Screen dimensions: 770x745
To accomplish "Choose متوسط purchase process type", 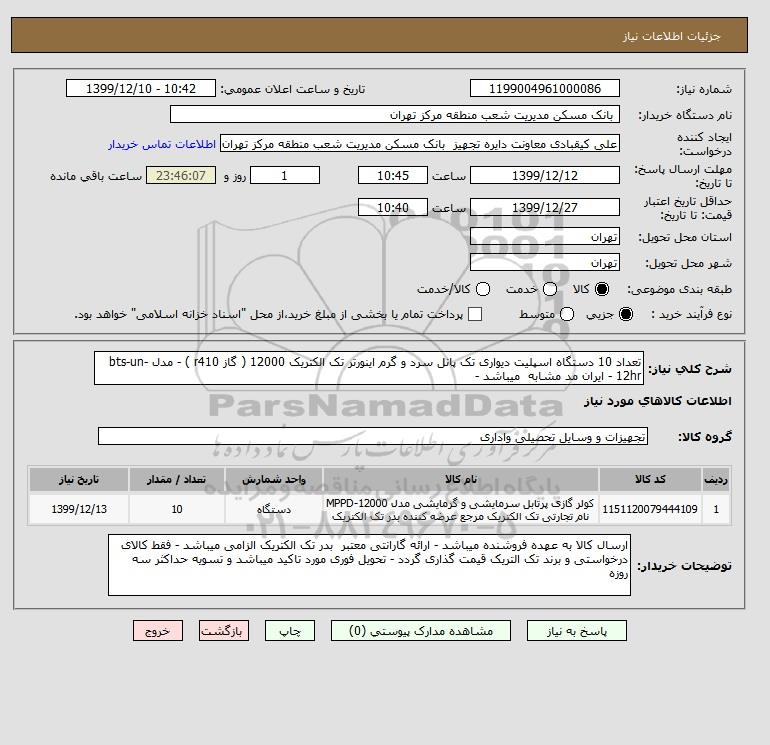I will tap(567, 314).
